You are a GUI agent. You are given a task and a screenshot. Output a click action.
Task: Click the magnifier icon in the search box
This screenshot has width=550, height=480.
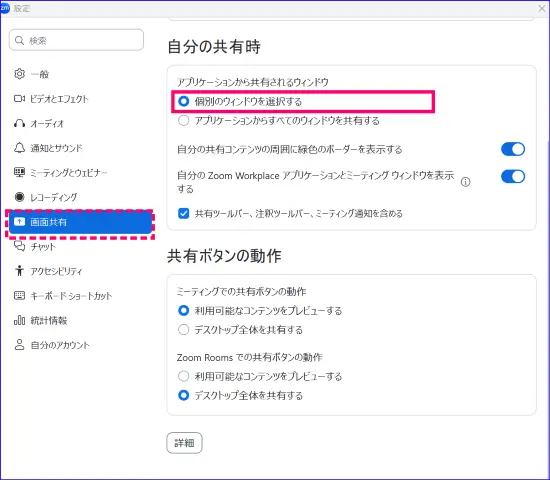pos(20,40)
